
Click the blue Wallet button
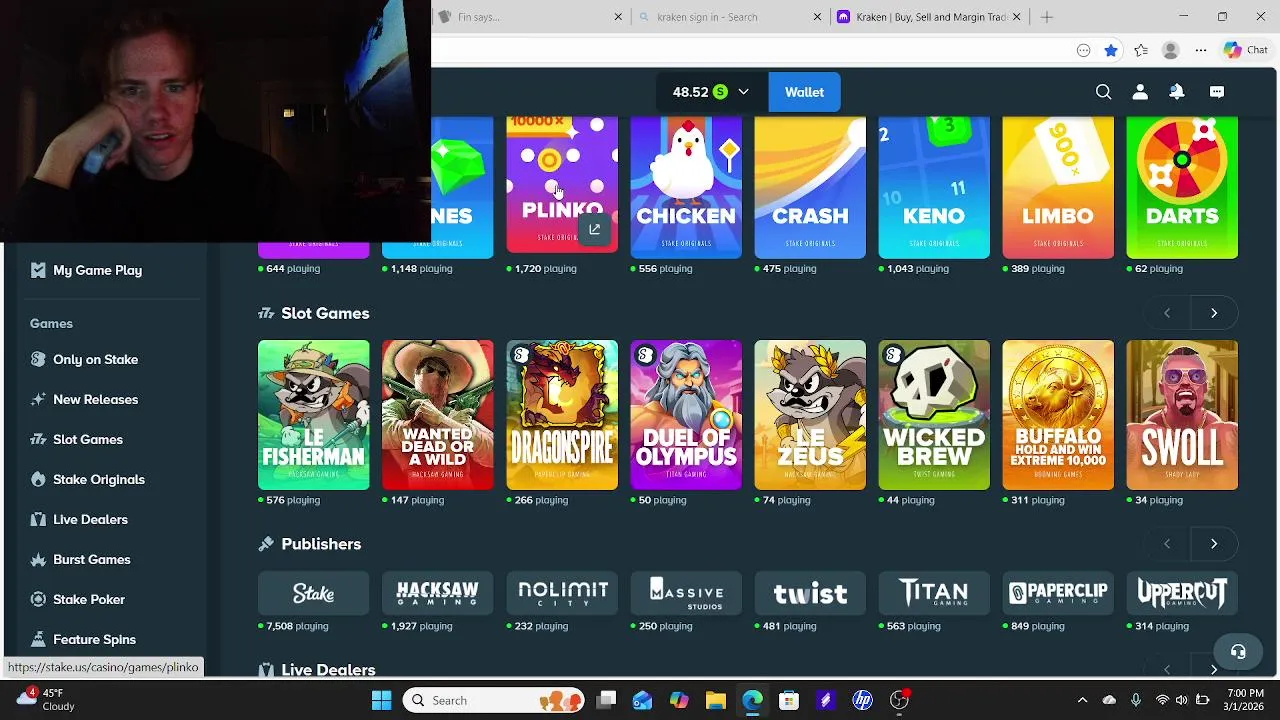804,92
